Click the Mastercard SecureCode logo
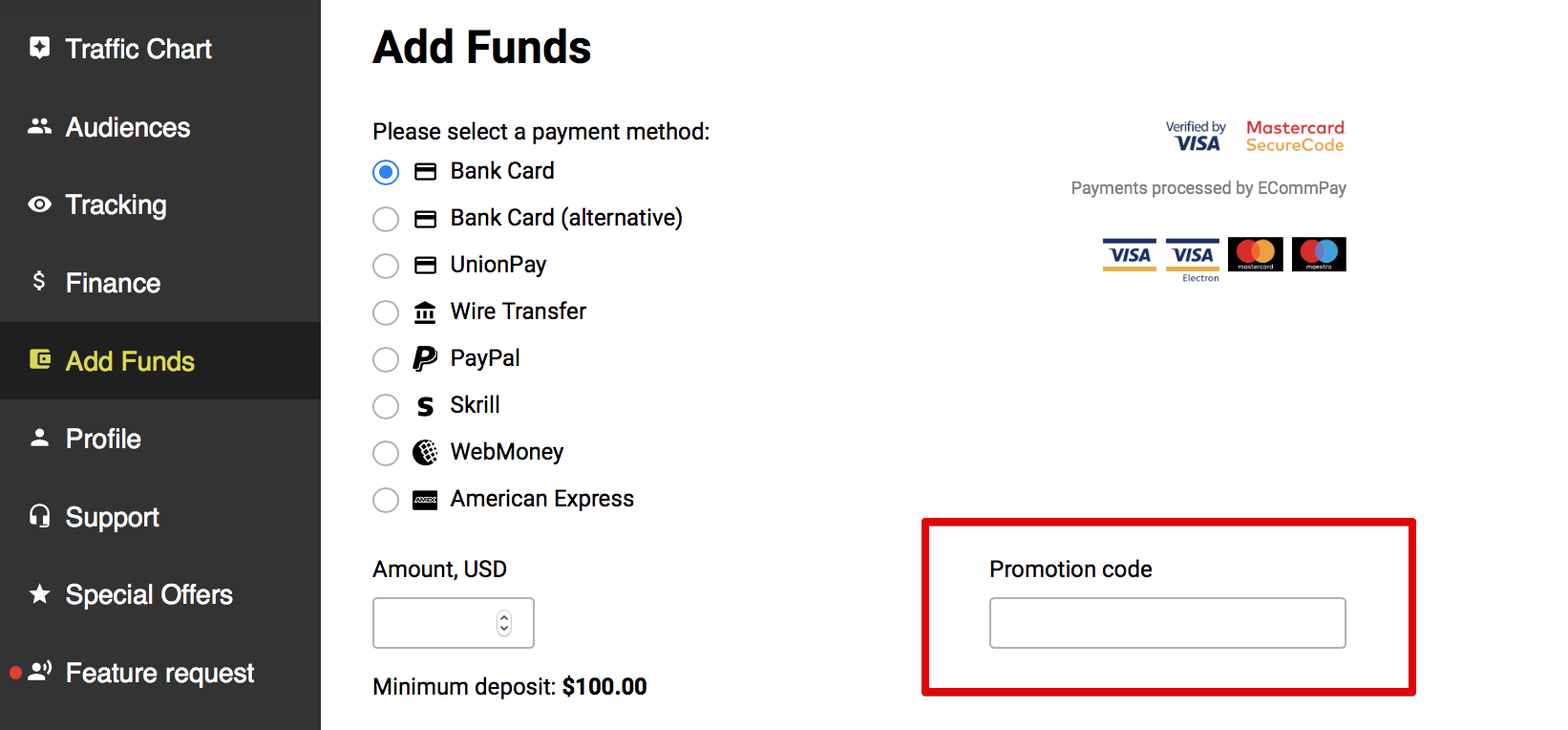 pos(1295,136)
